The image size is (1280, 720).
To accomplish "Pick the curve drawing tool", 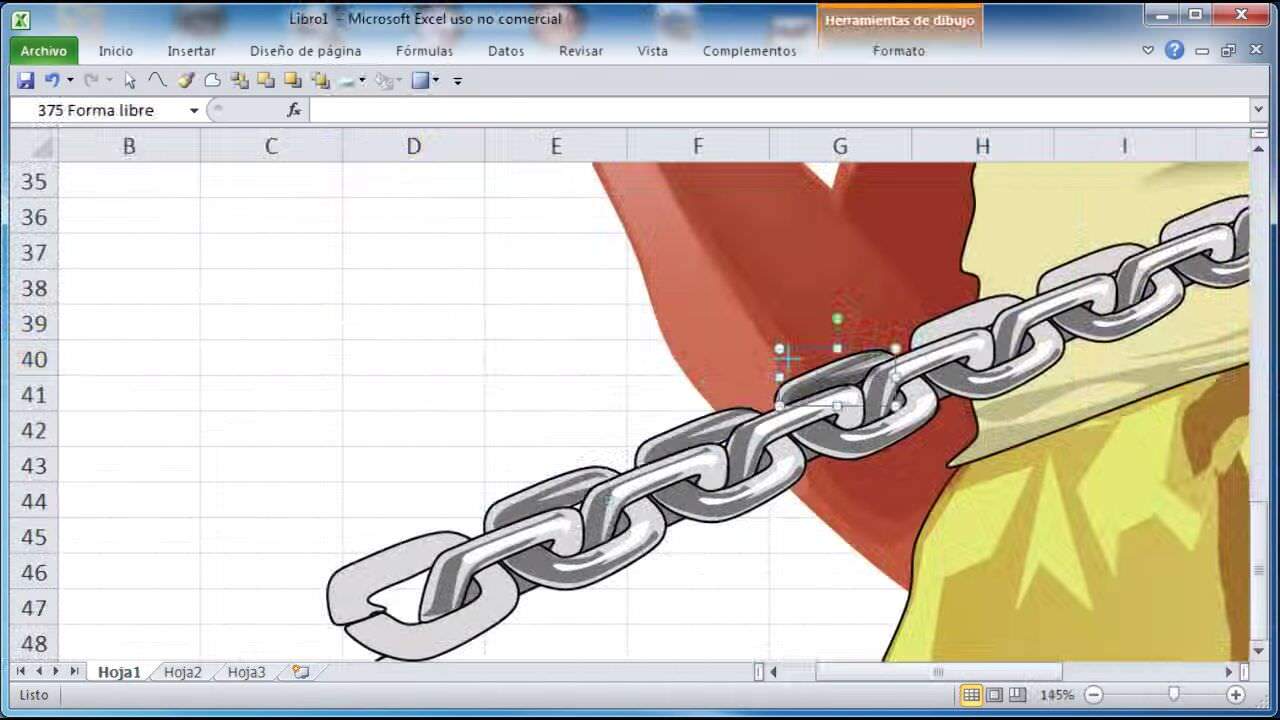I will 157,81.
